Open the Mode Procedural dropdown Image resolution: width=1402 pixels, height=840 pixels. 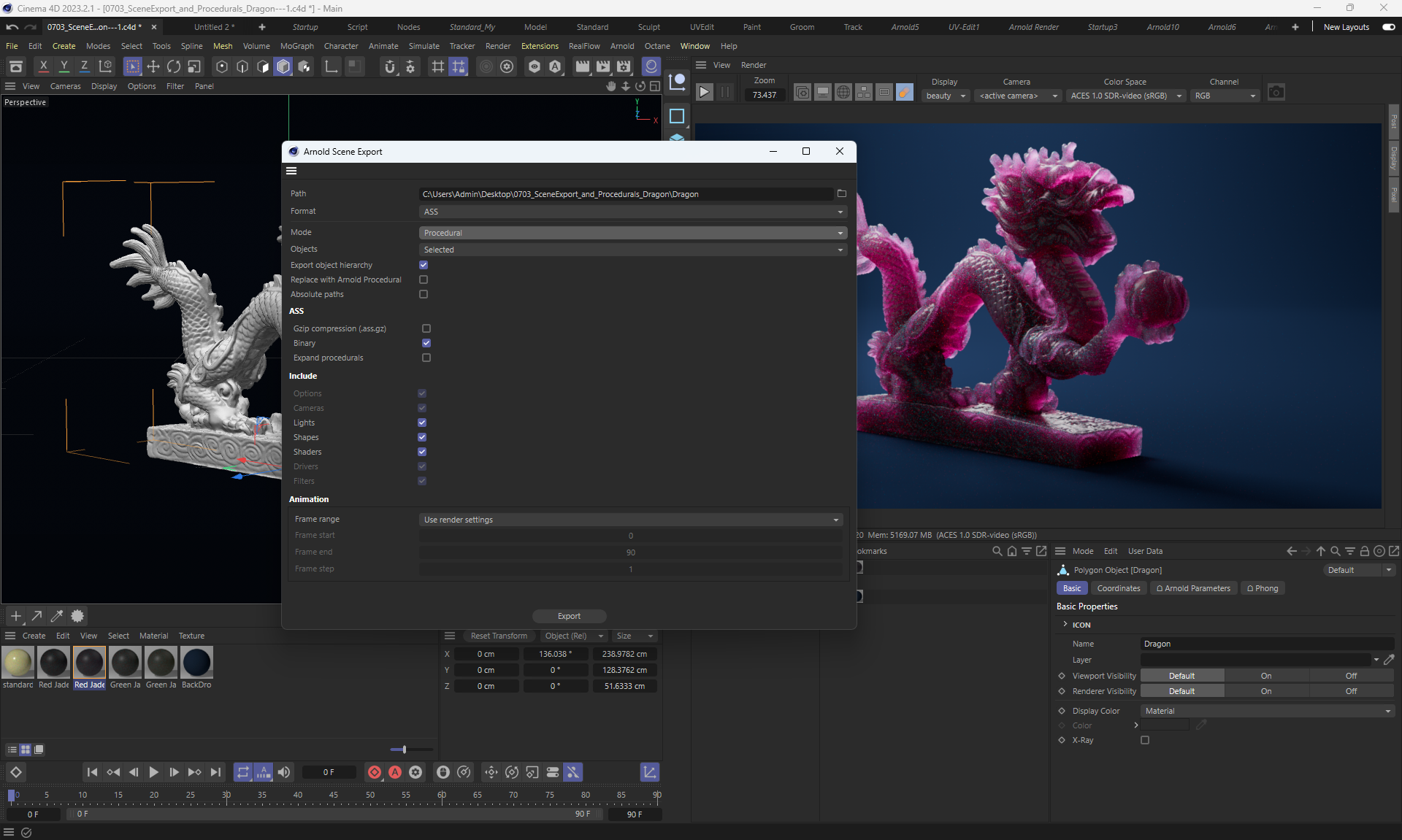632,234
